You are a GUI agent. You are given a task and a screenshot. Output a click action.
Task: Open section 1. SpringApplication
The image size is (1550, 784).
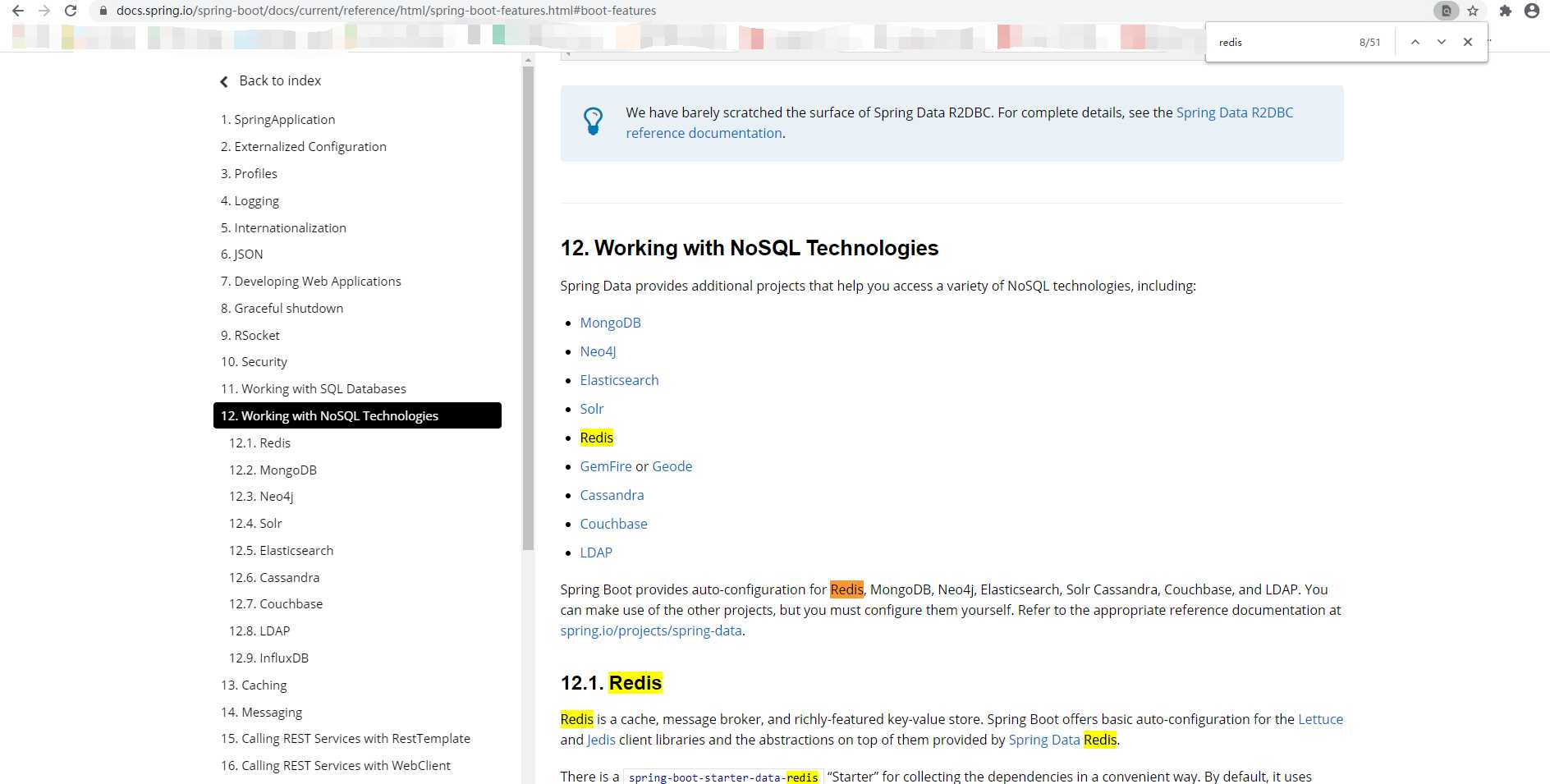(x=277, y=120)
